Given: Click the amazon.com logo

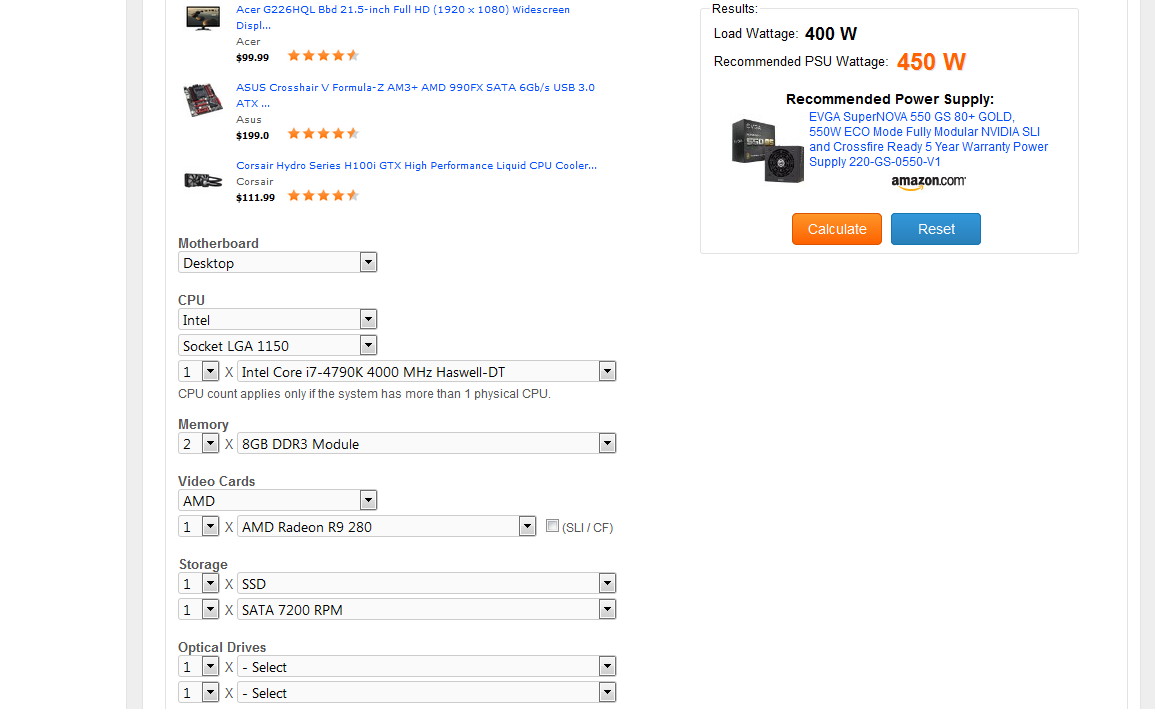Looking at the screenshot, I should (928, 182).
